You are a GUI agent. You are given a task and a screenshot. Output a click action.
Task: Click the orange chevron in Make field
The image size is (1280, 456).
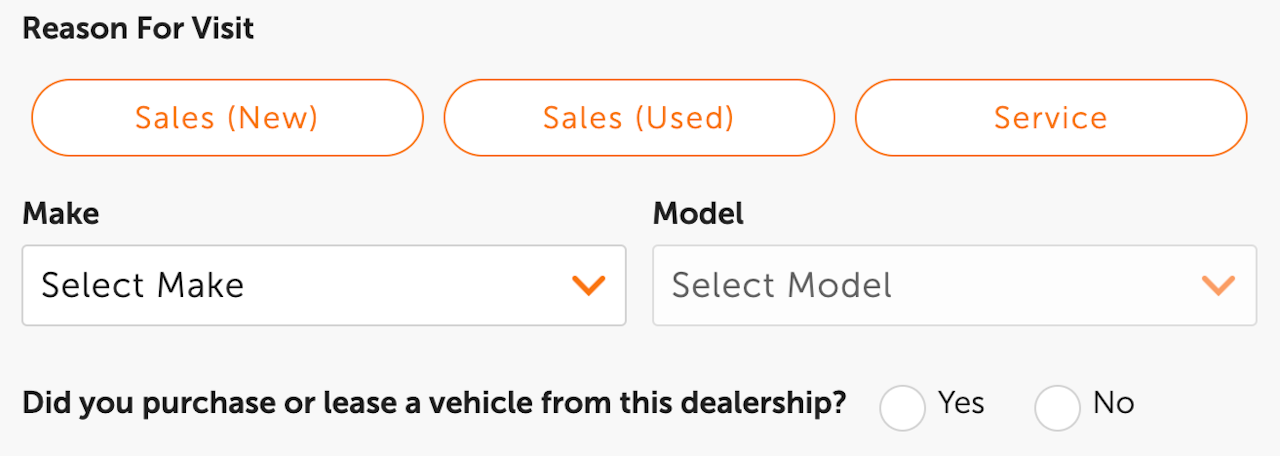pyautogui.click(x=588, y=285)
